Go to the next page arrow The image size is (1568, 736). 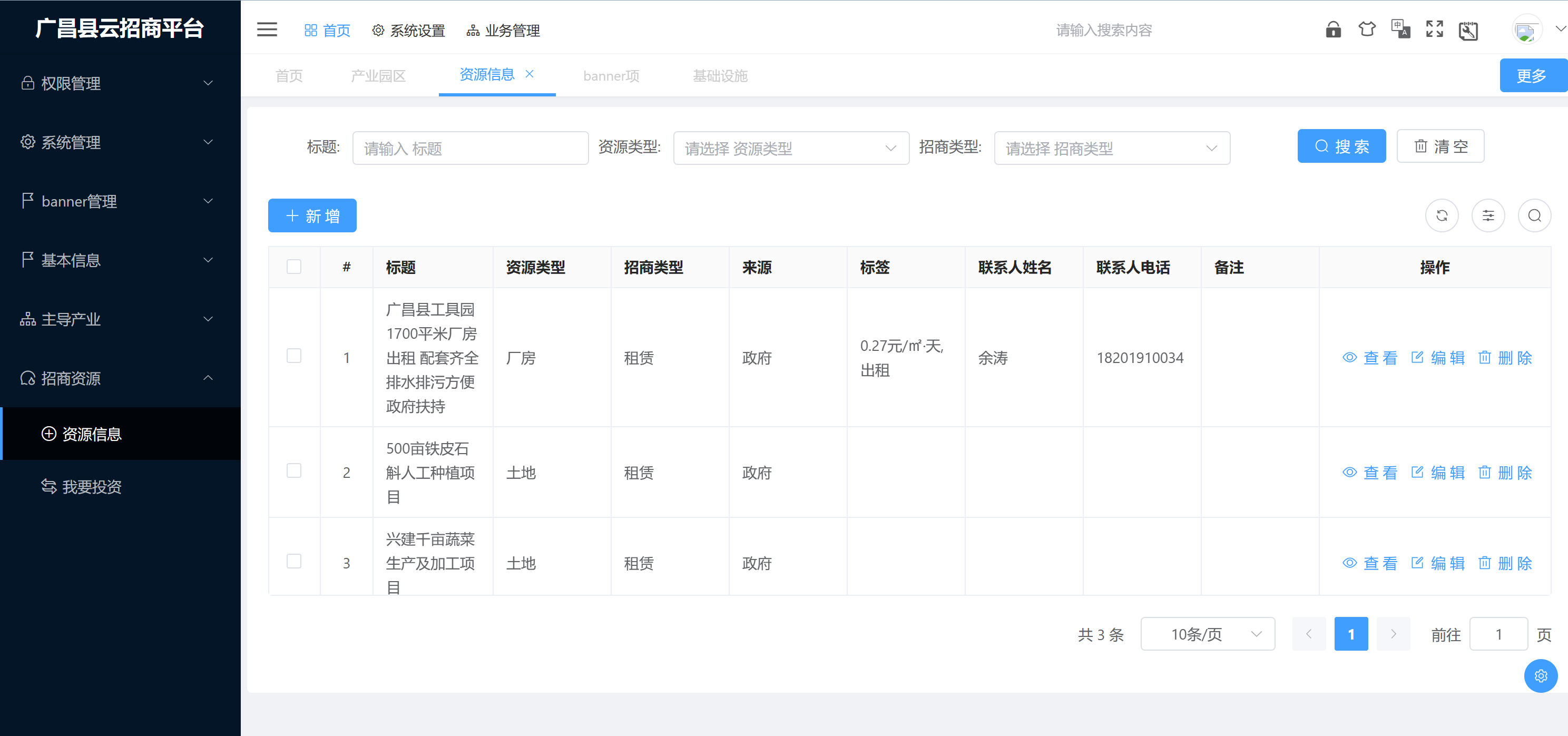[x=1393, y=634]
